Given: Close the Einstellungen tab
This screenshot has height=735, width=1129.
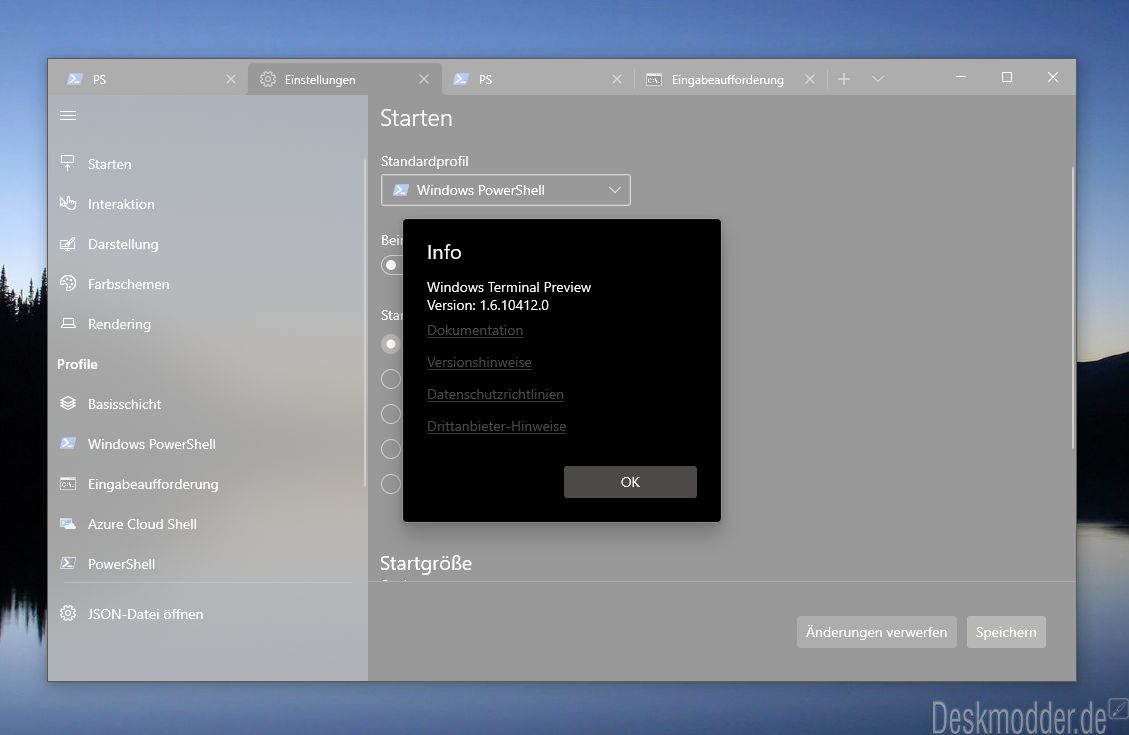Looking at the screenshot, I should 424,79.
